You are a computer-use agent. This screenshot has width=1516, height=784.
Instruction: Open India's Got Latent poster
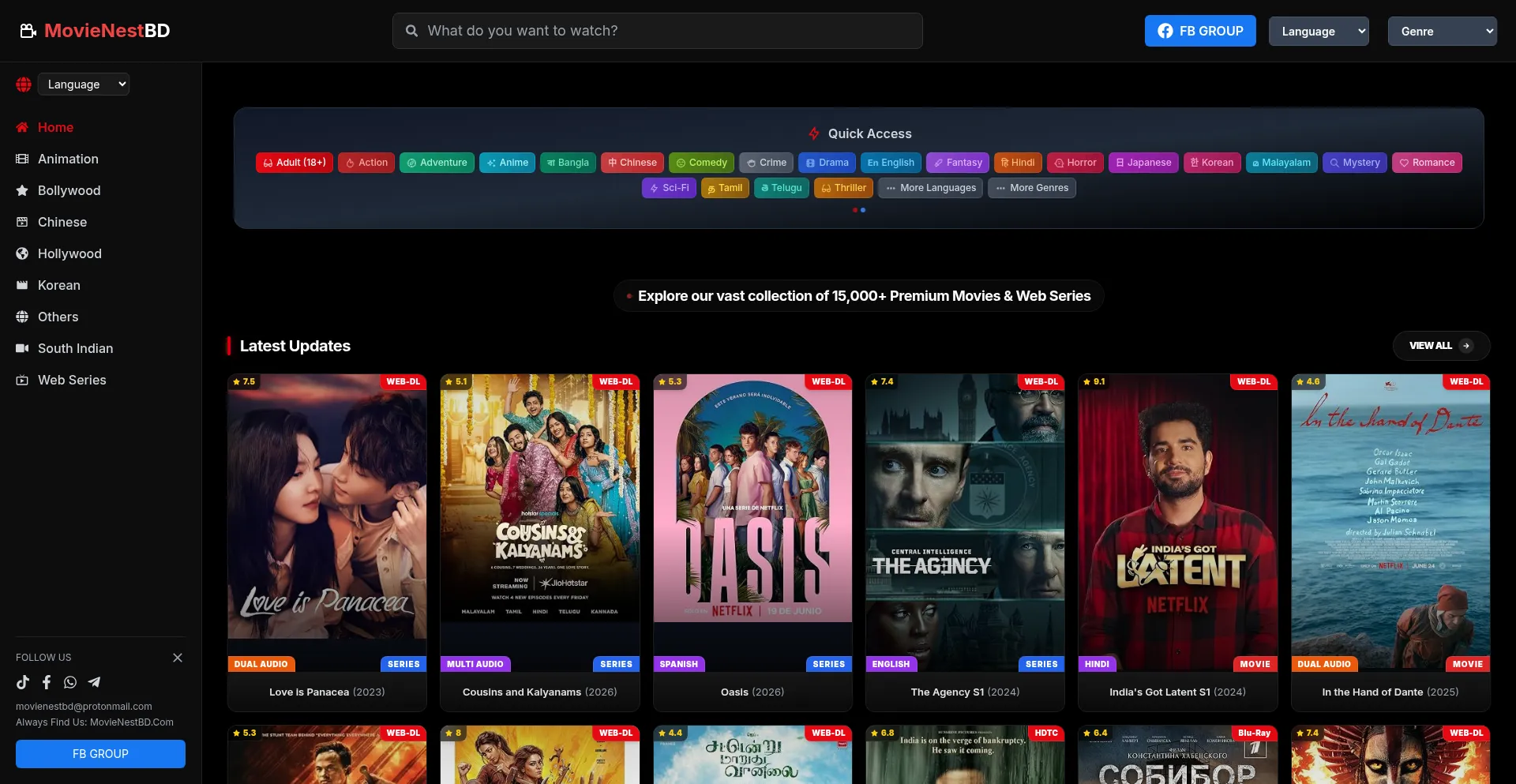(x=1177, y=522)
